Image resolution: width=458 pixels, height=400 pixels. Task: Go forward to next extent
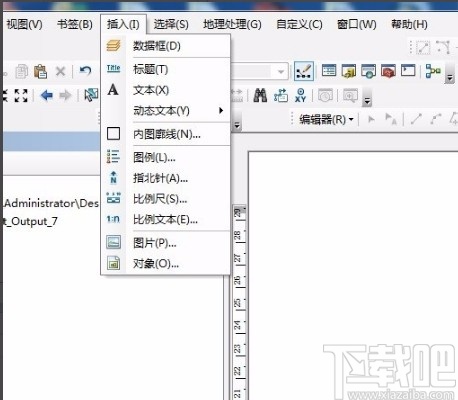(65, 95)
